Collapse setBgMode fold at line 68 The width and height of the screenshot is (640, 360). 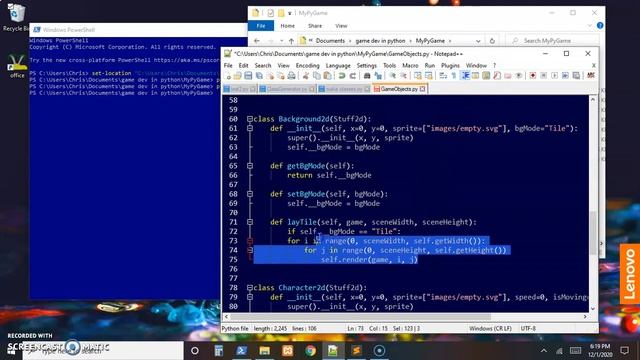tap(250, 194)
